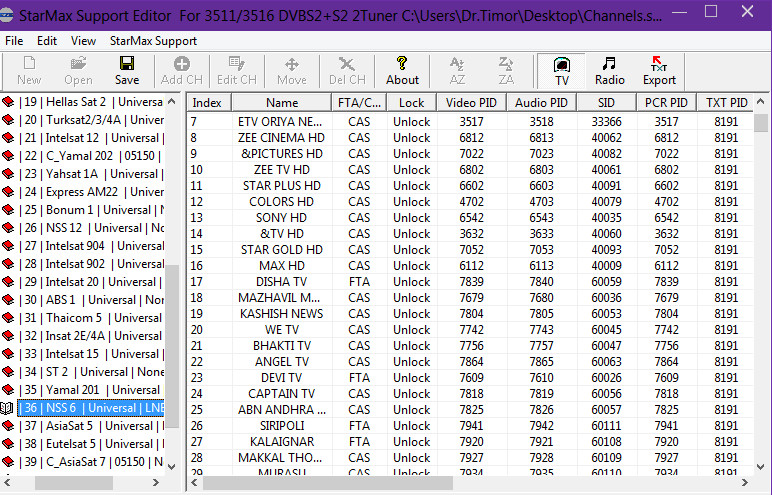Sort channels ZA descending
This screenshot has height=495, width=772.
(x=506, y=71)
